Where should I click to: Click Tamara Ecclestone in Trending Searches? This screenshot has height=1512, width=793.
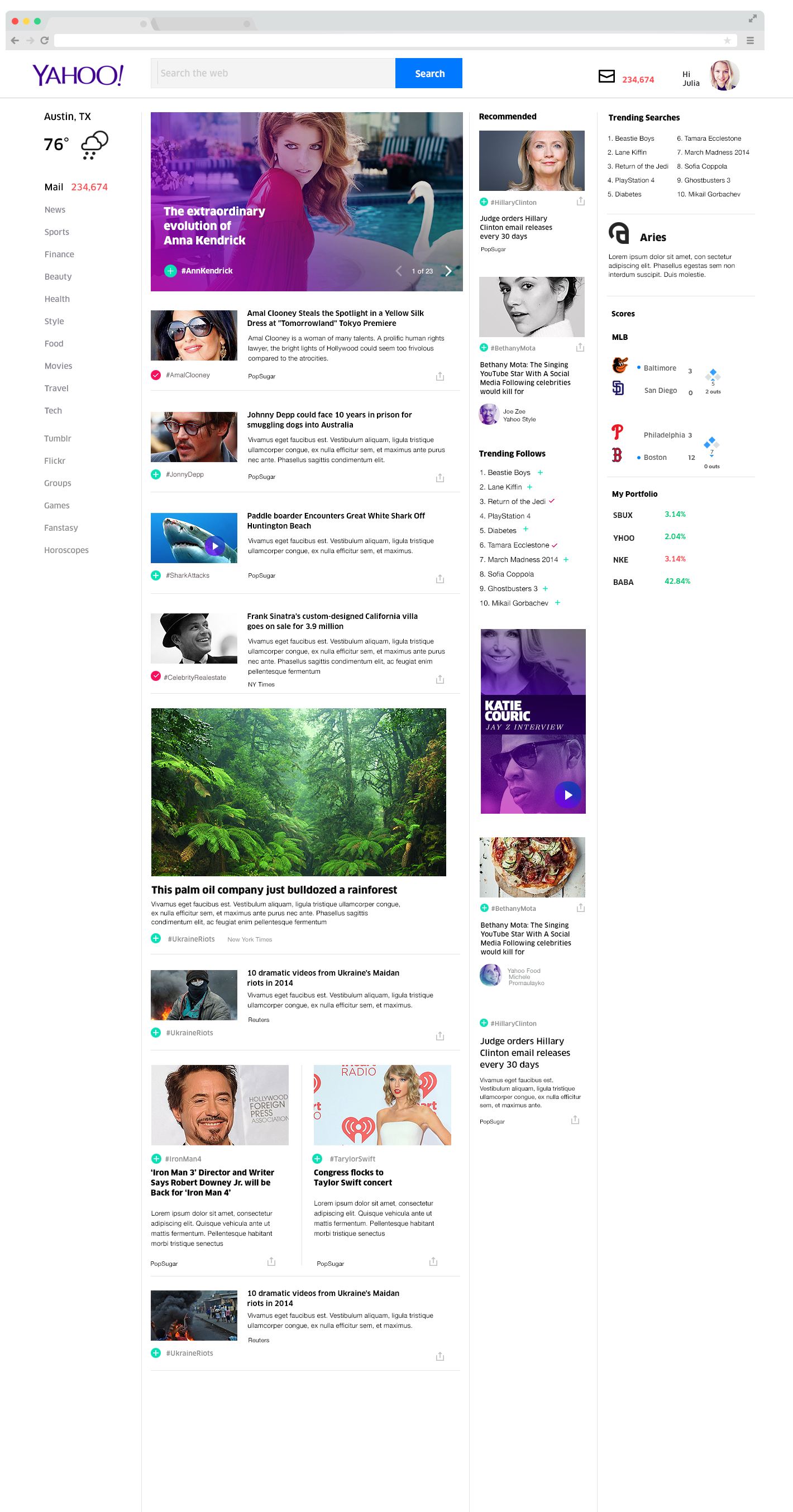click(709, 138)
